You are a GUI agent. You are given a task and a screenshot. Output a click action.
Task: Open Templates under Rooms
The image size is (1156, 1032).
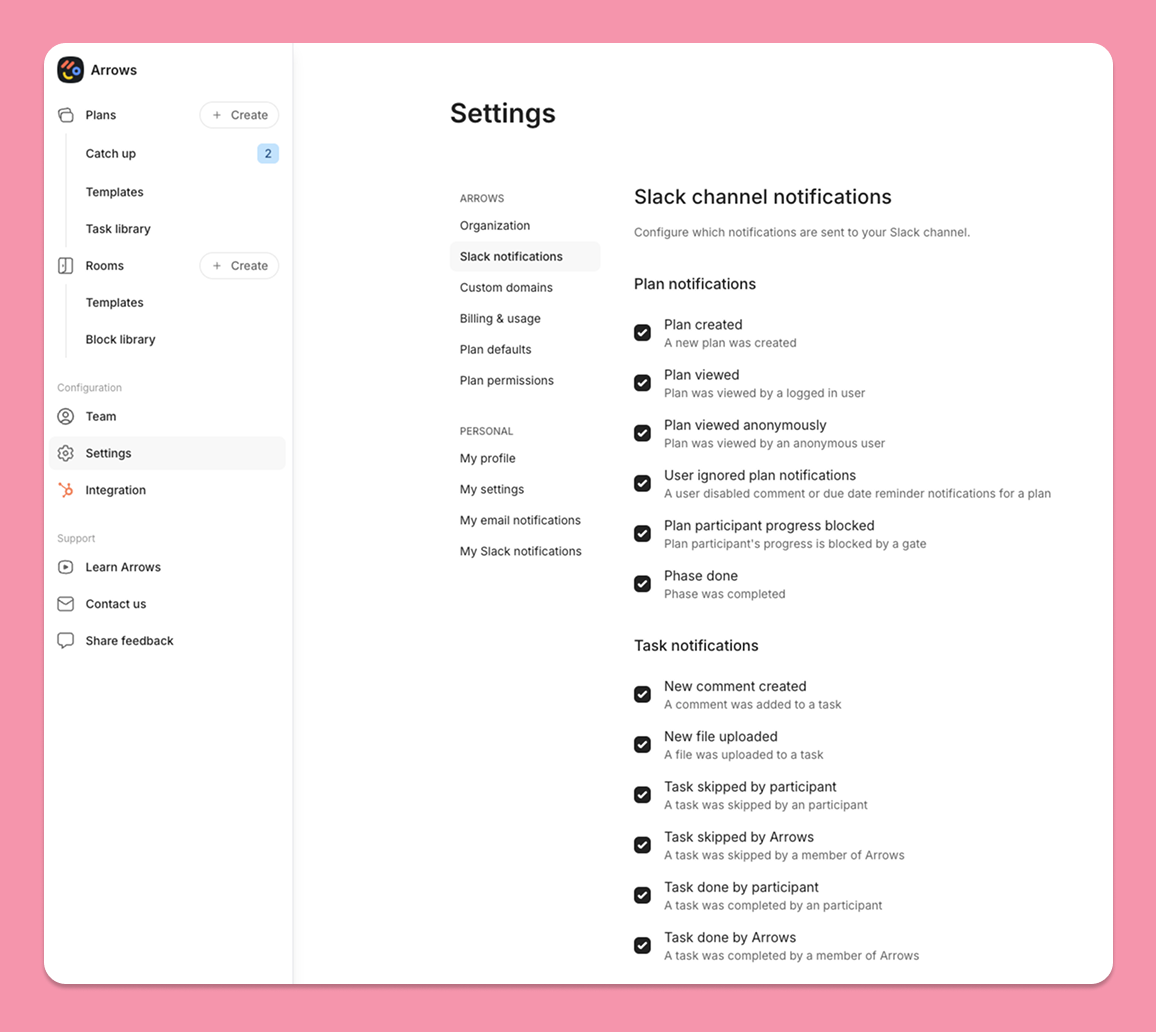pyautogui.click(x=114, y=302)
